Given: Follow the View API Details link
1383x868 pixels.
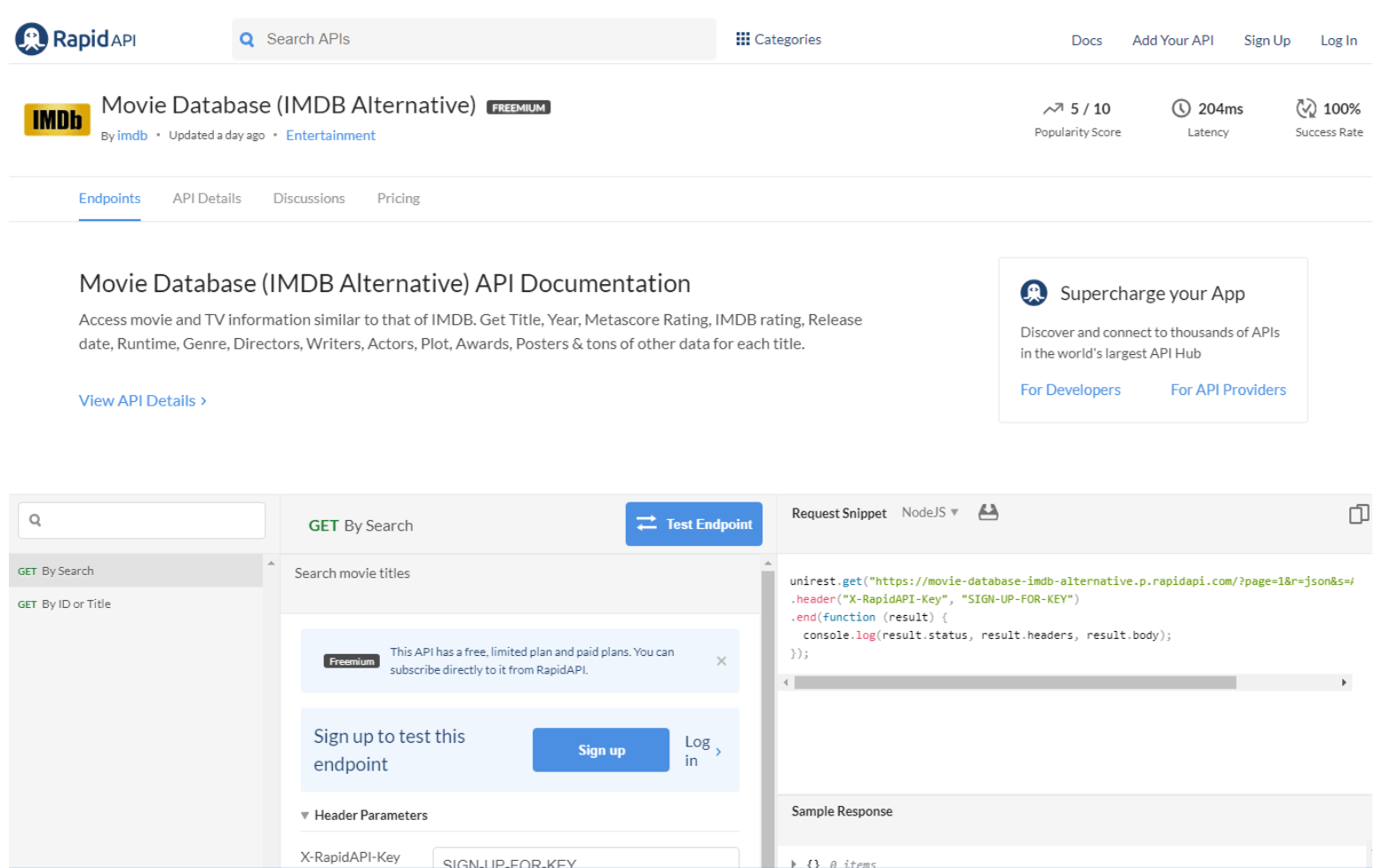Looking at the screenshot, I should (x=142, y=400).
